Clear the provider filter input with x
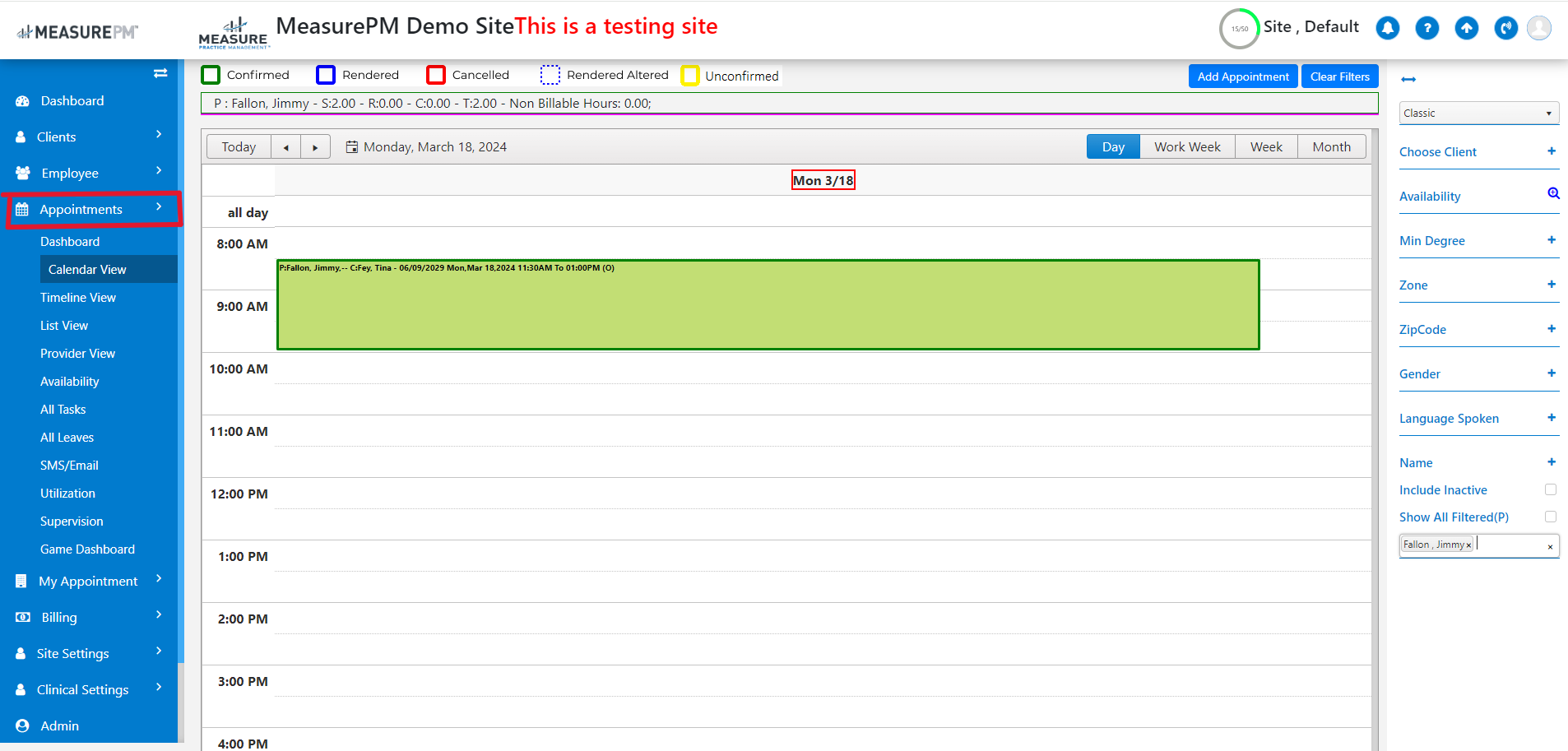1568x751 pixels. point(1550,547)
